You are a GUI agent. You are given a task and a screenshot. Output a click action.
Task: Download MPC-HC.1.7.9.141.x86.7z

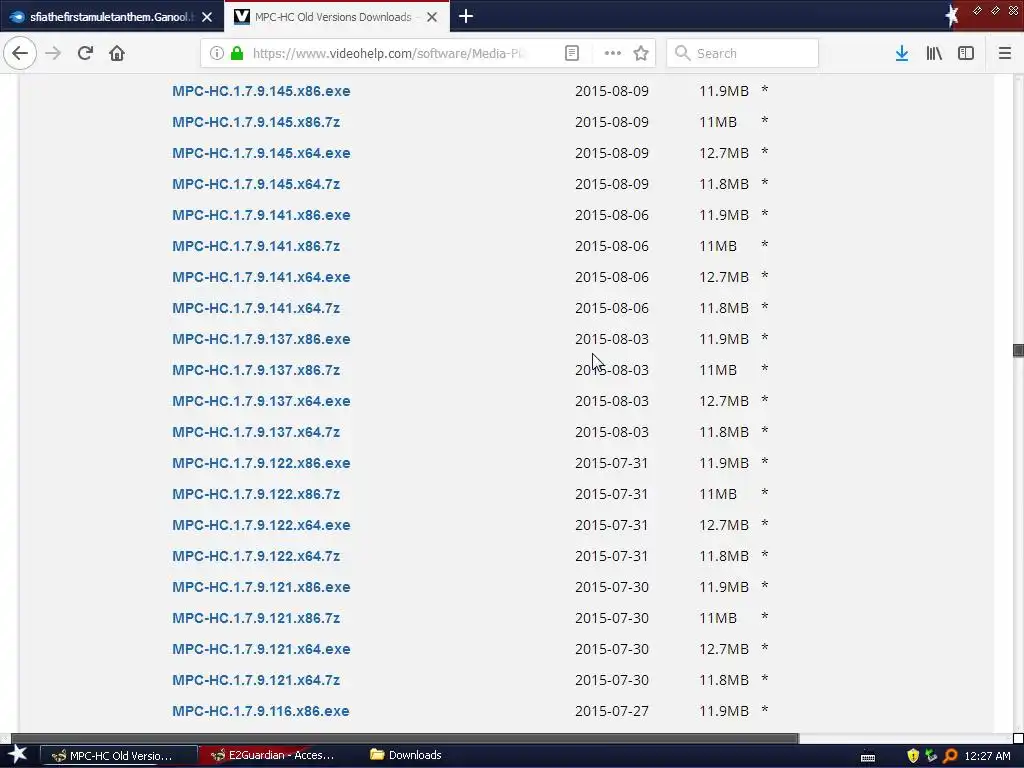[256, 246]
